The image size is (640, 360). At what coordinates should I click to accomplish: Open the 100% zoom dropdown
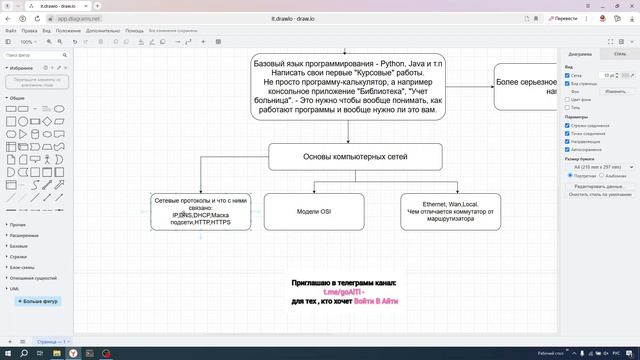click(28, 42)
